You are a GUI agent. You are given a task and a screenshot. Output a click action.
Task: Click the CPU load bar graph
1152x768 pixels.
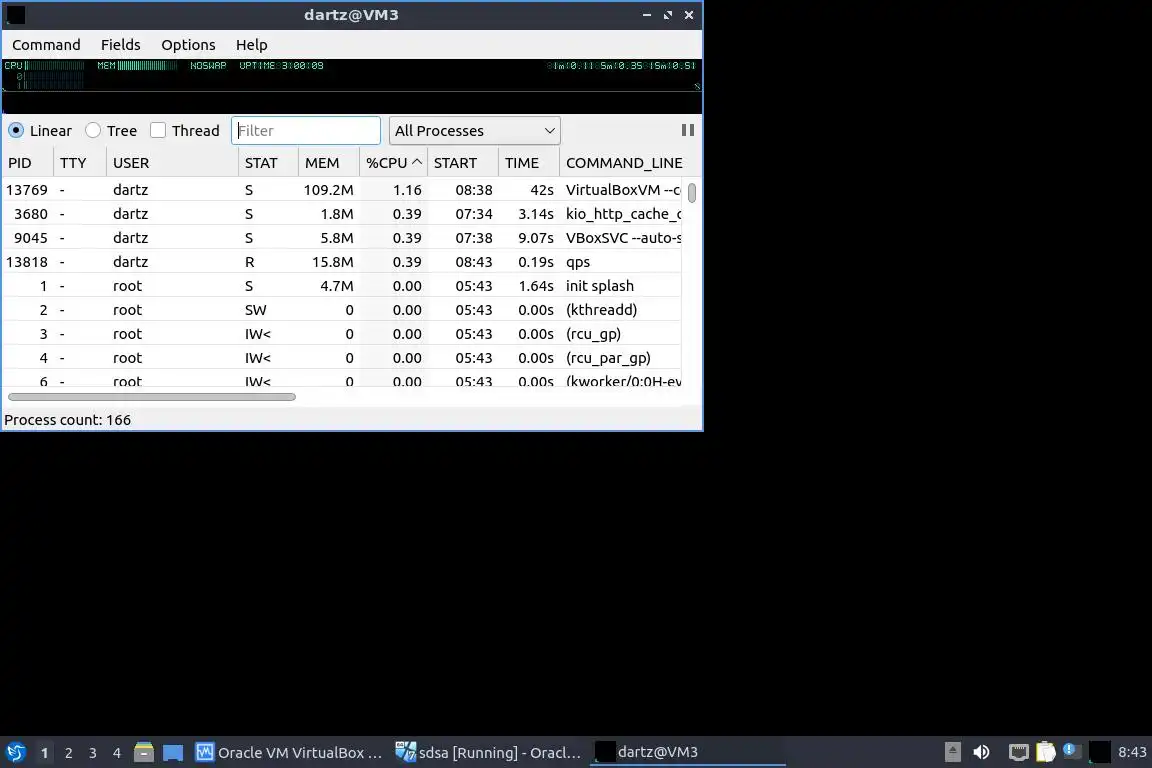point(55,65)
